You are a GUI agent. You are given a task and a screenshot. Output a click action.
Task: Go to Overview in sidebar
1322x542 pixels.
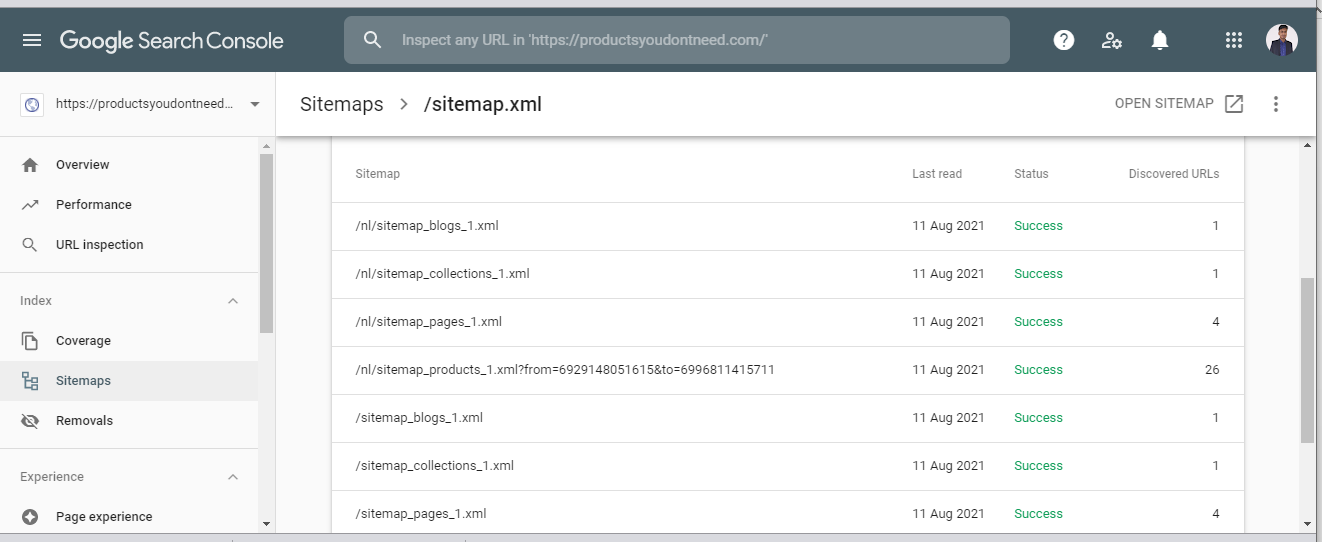[82, 165]
